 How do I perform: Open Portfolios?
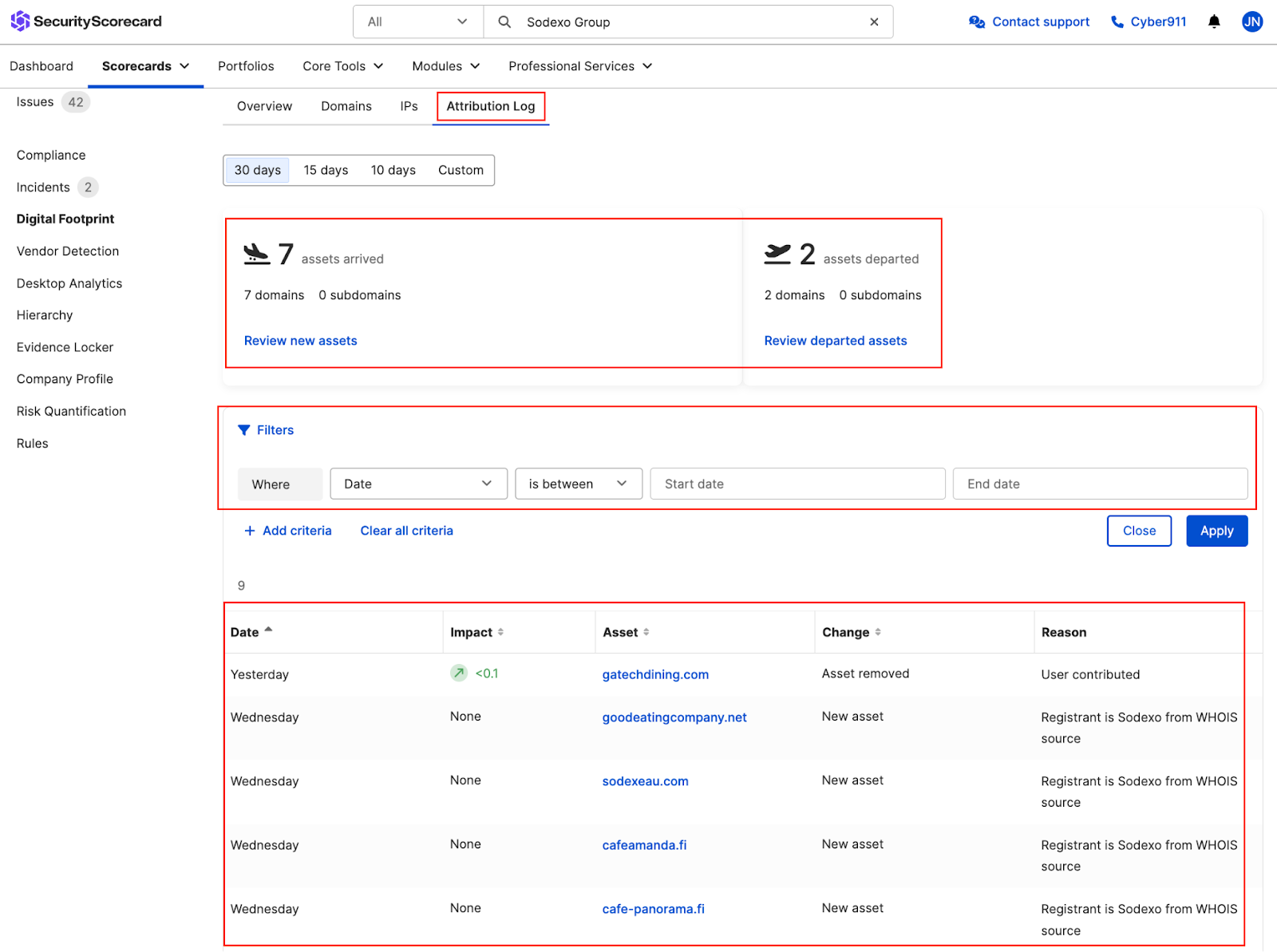246,66
